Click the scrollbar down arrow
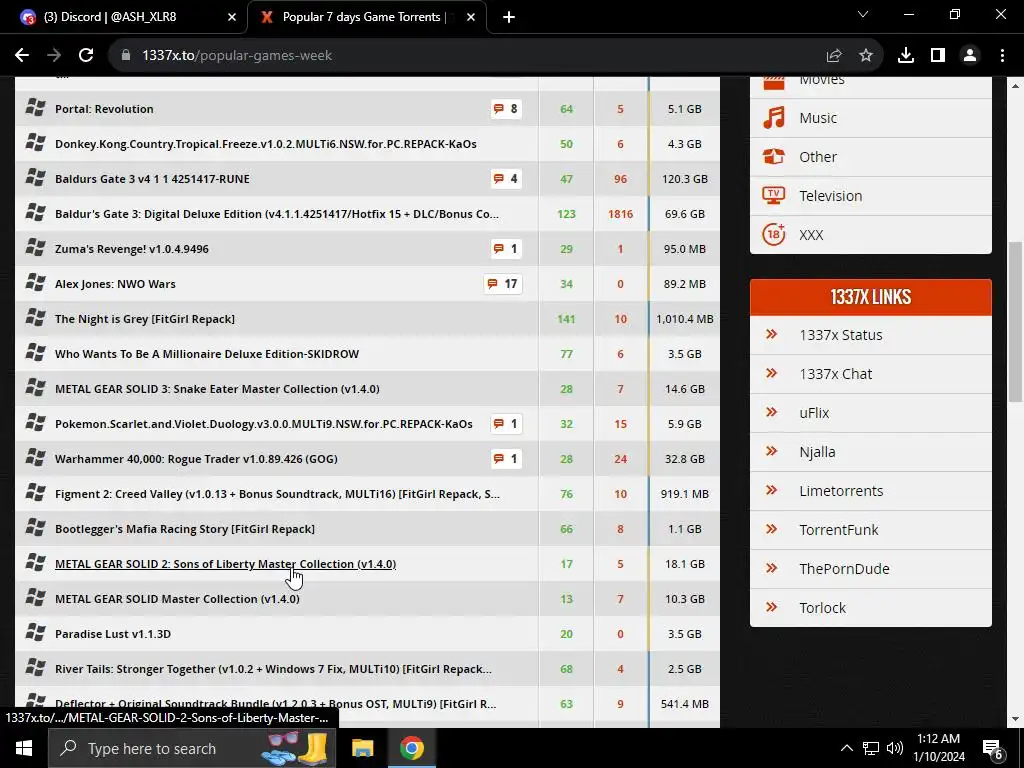Image resolution: width=1024 pixels, height=768 pixels. [x=1015, y=719]
